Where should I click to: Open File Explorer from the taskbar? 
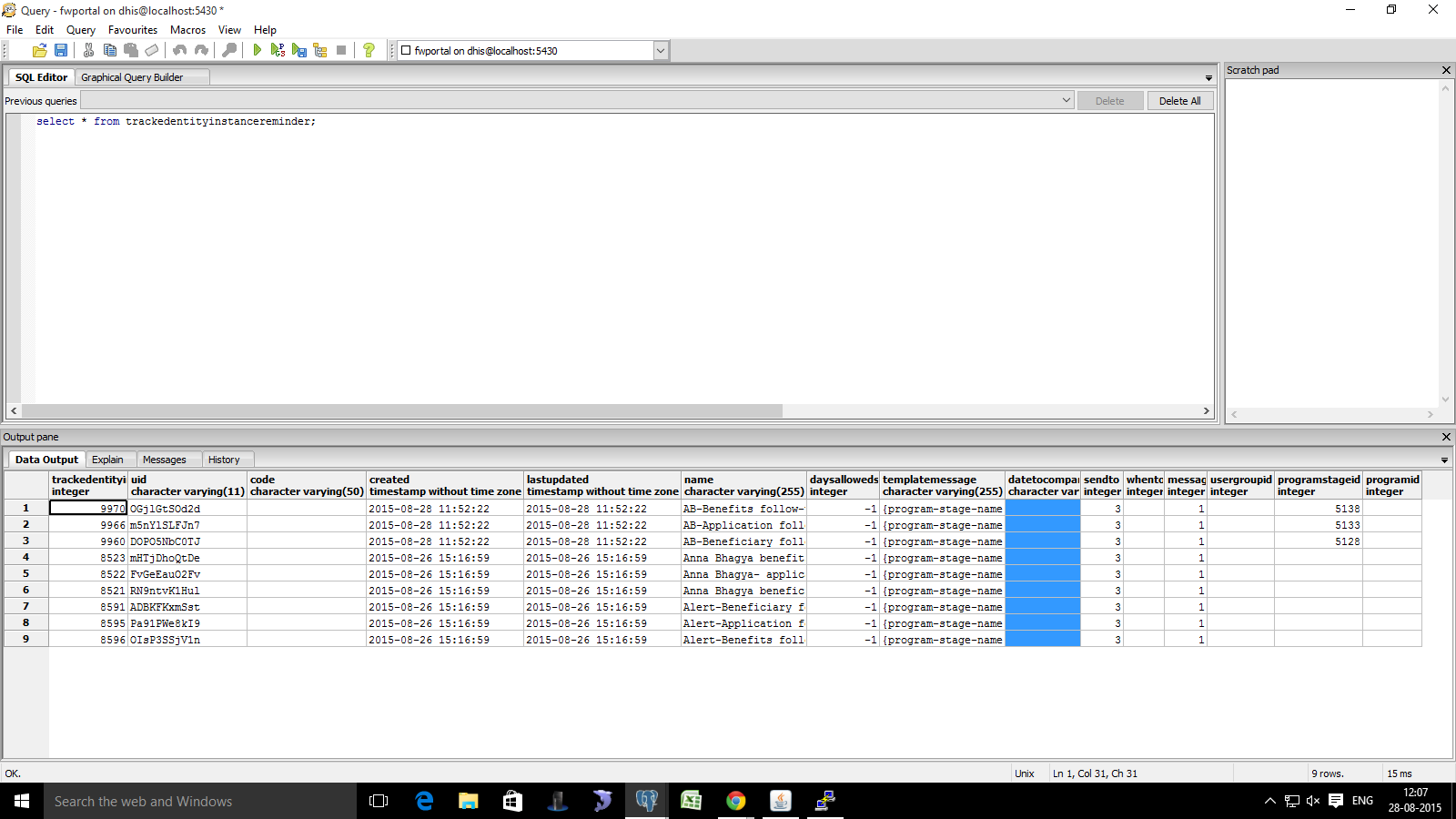(469, 801)
